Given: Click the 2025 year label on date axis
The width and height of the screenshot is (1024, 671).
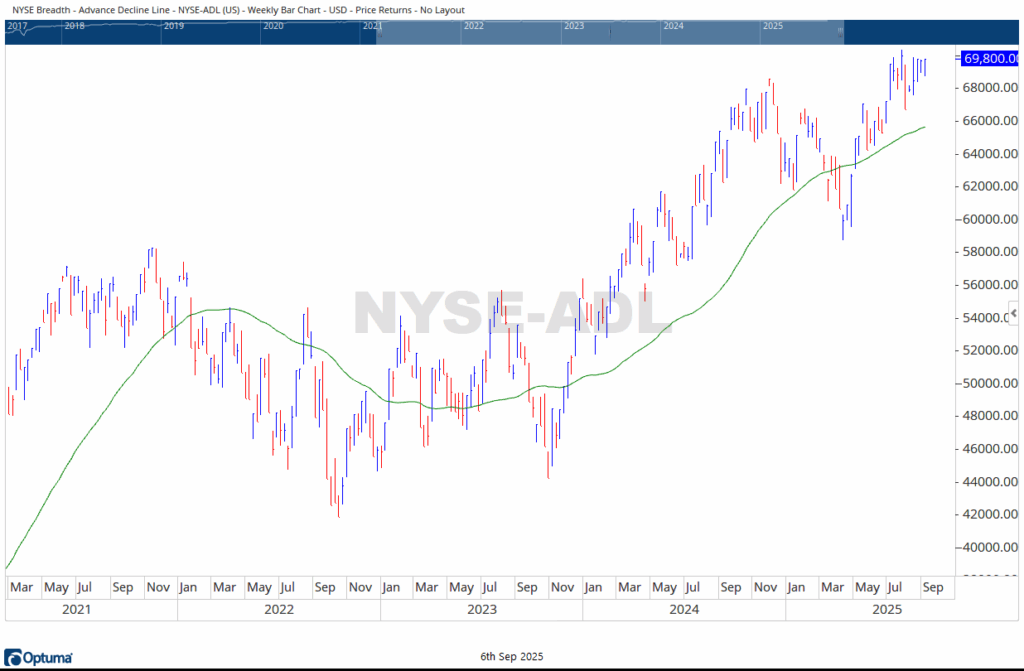Looking at the screenshot, I should pyautogui.click(x=886, y=609).
